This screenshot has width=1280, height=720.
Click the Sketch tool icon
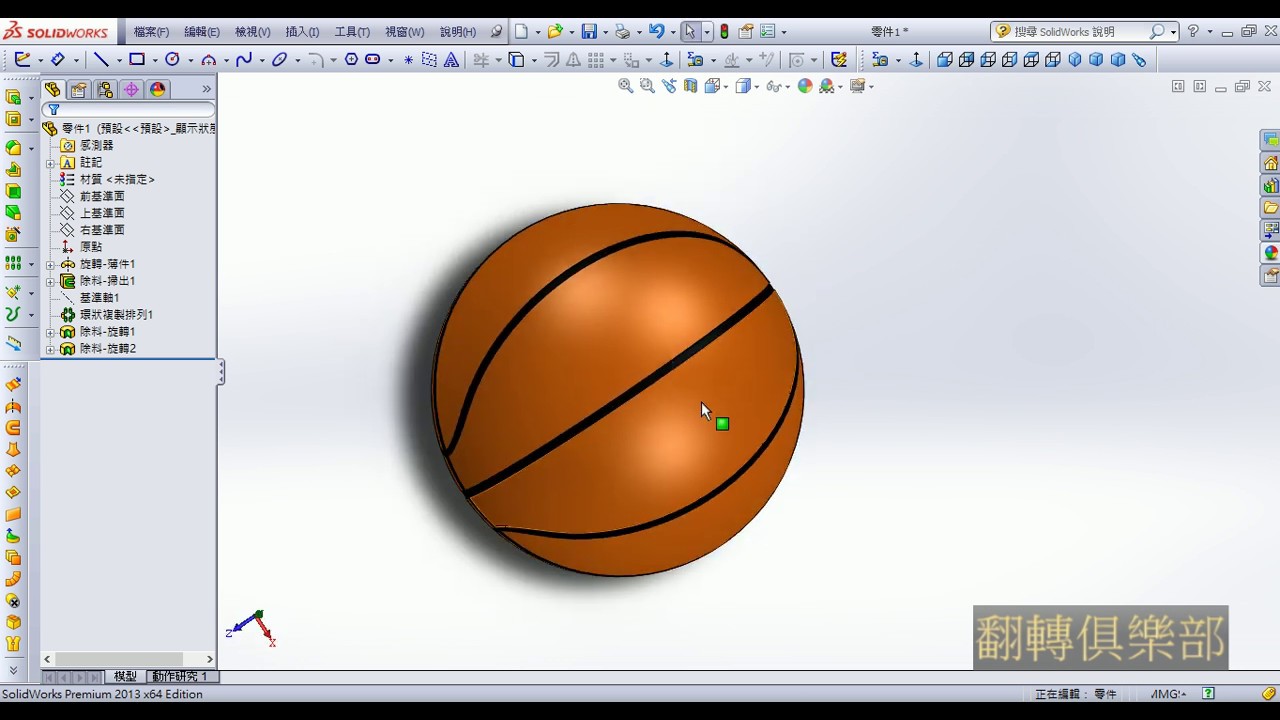pyautogui.click(x=22, y=60)
